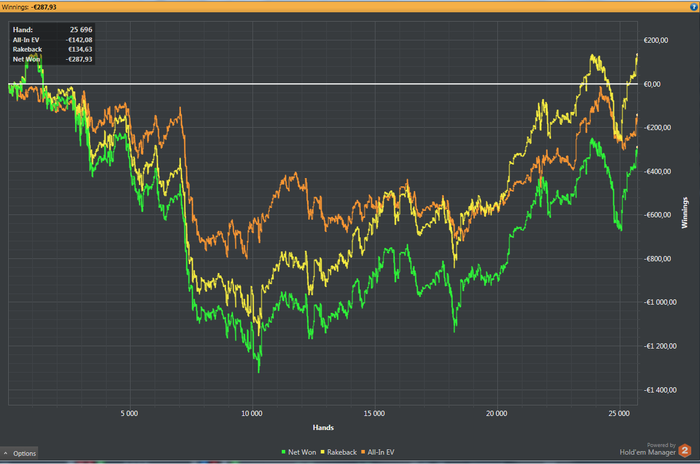Screen dimensions: 700x464
Task: Click the -€200,00 y-axis label
Action: coord(657,128)
